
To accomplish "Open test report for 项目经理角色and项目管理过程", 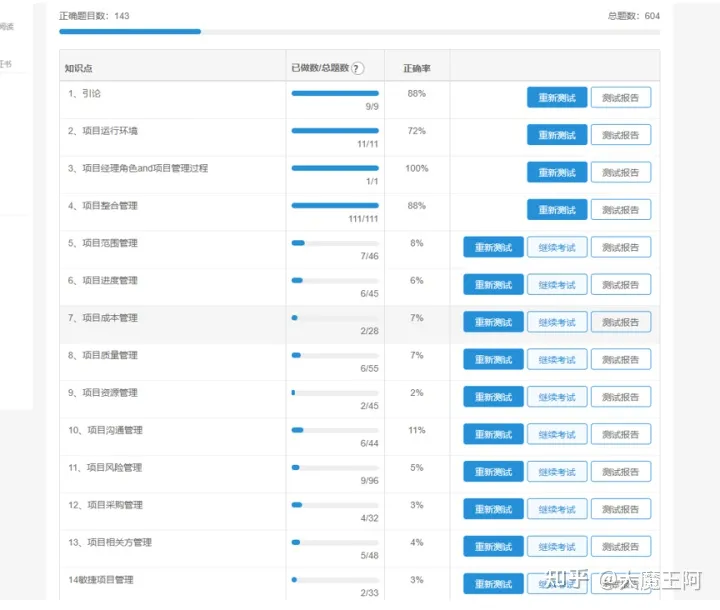I will [620, 172].
